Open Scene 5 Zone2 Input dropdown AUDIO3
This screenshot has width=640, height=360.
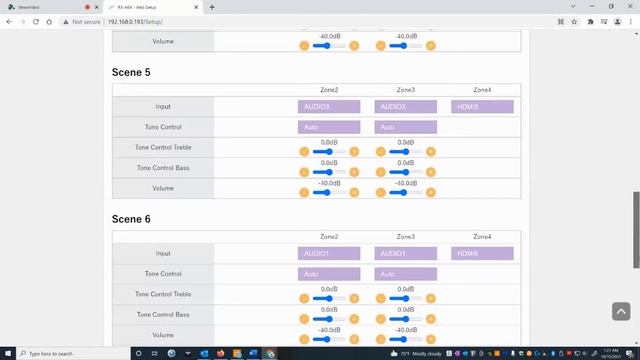[329, 107]
